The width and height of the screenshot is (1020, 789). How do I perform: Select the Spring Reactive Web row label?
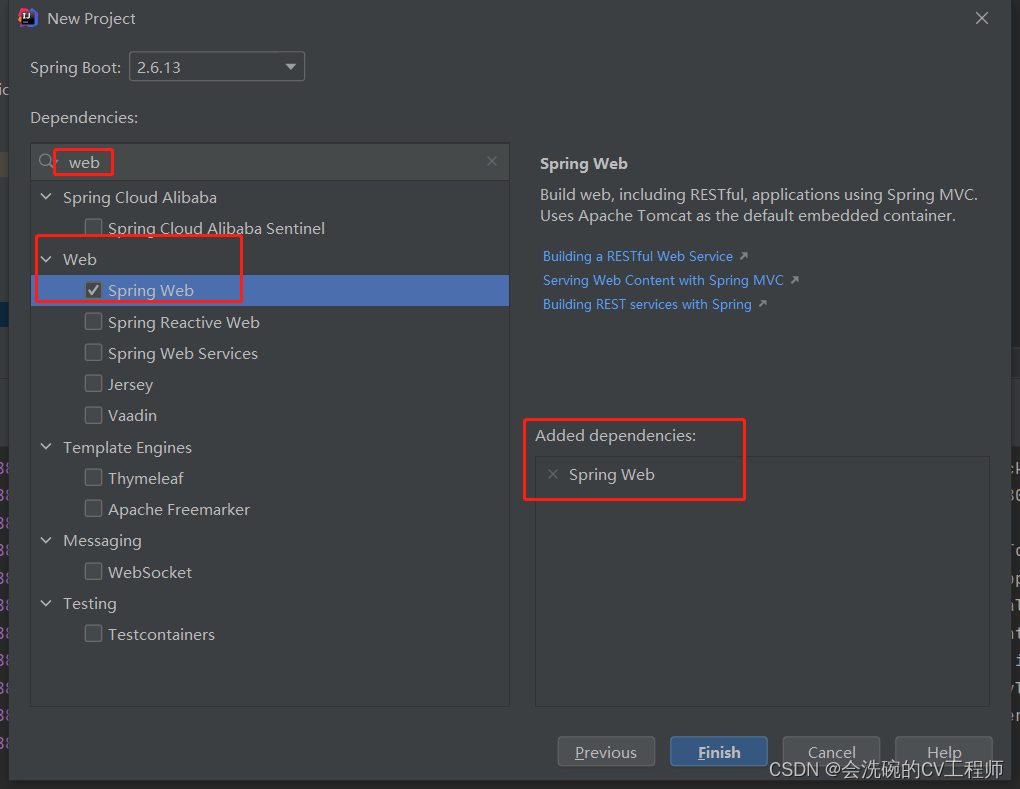pyautogui.click(x=183, y=322)
